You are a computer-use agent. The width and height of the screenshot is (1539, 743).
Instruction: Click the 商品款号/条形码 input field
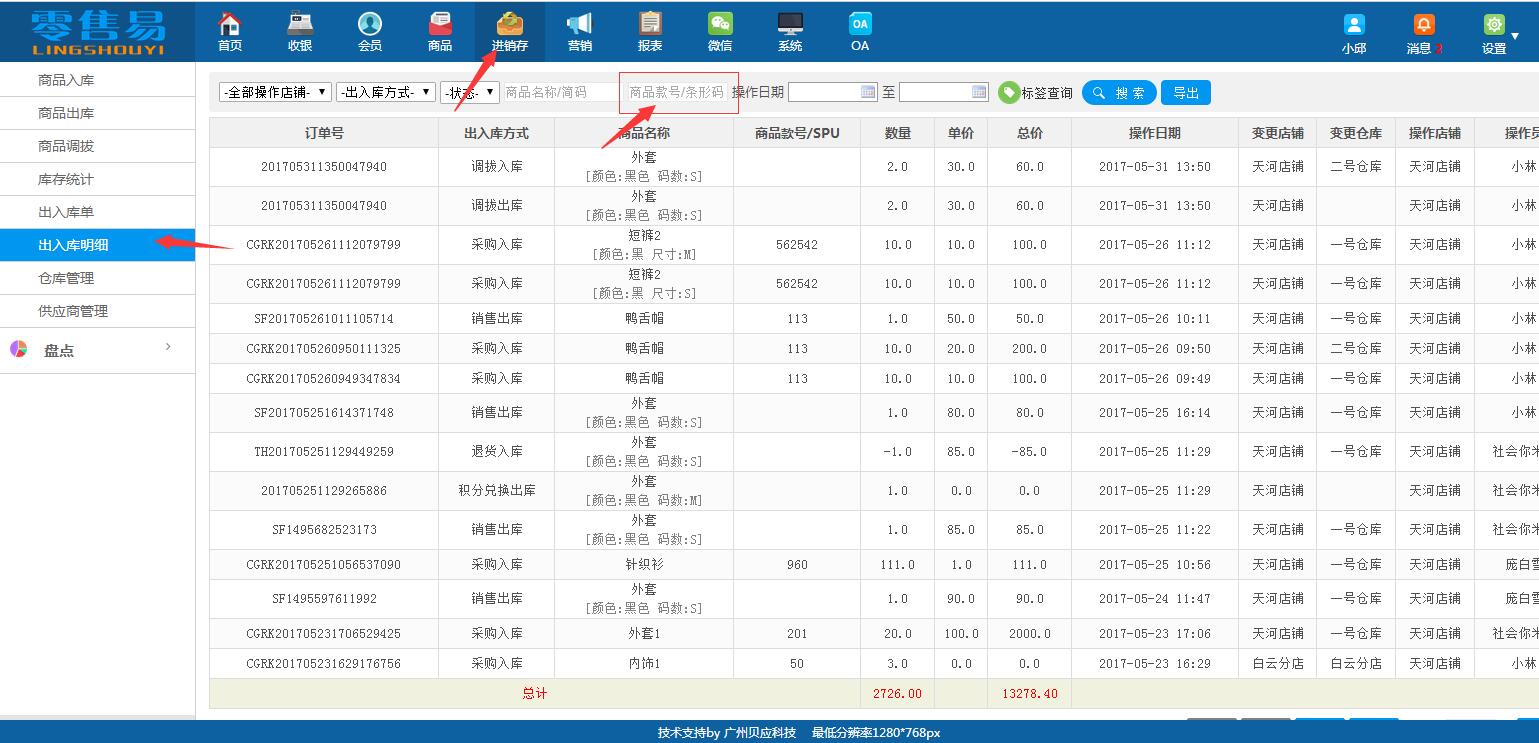[x=678, y=91]
